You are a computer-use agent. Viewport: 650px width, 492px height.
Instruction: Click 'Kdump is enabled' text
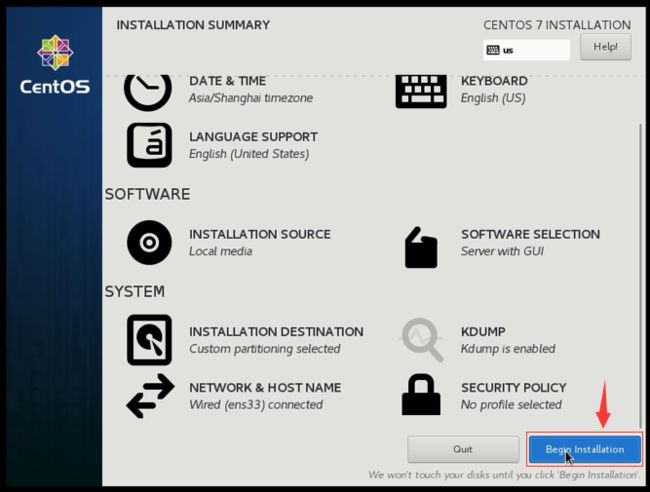click(508, 349)
